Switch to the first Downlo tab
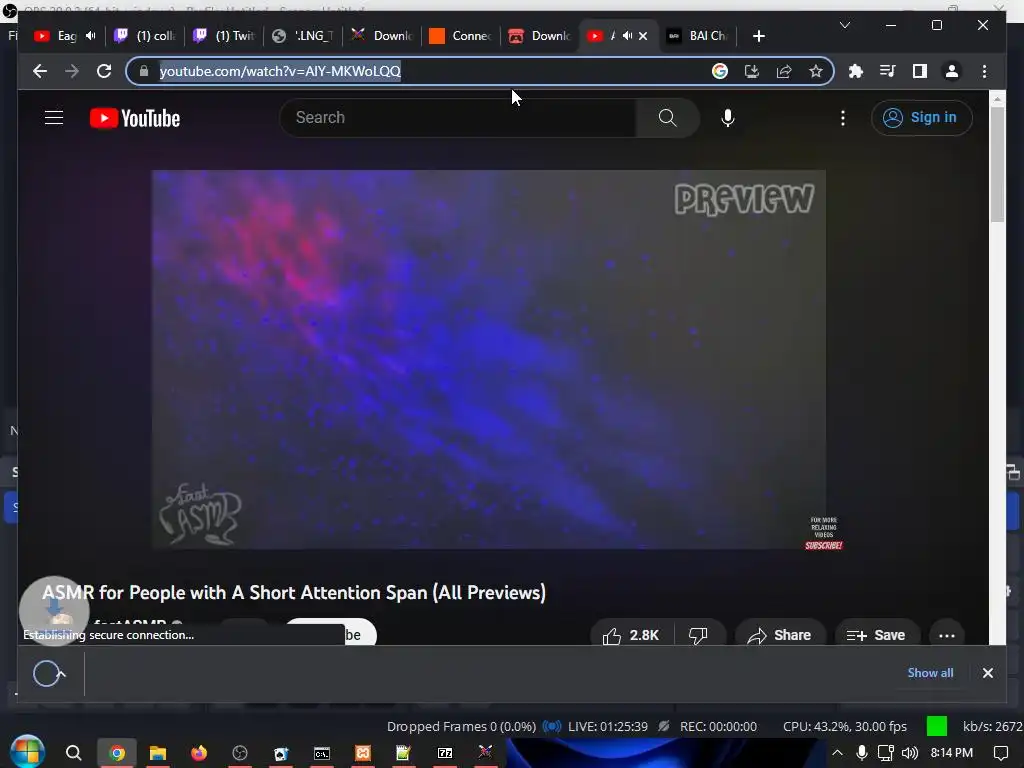The image size is (1024, 768). click(x=382, y=36)
